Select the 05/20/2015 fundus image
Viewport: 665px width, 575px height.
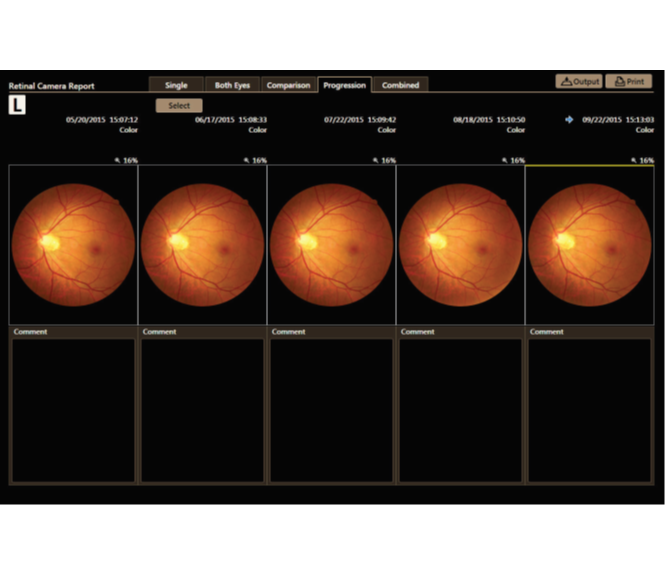pyautogui.click(x=73, y=245)
